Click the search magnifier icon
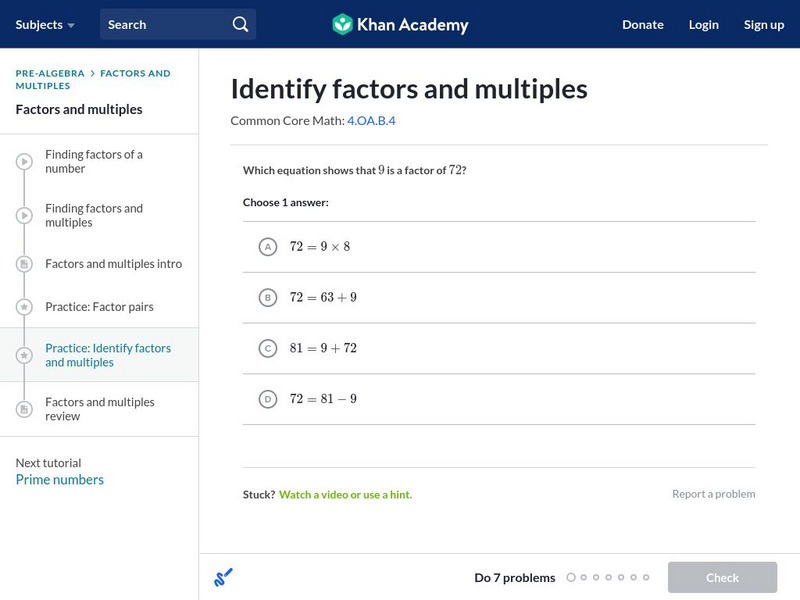Screen dimensions: 800x600 pyautogui.click(x=240, y=24)
